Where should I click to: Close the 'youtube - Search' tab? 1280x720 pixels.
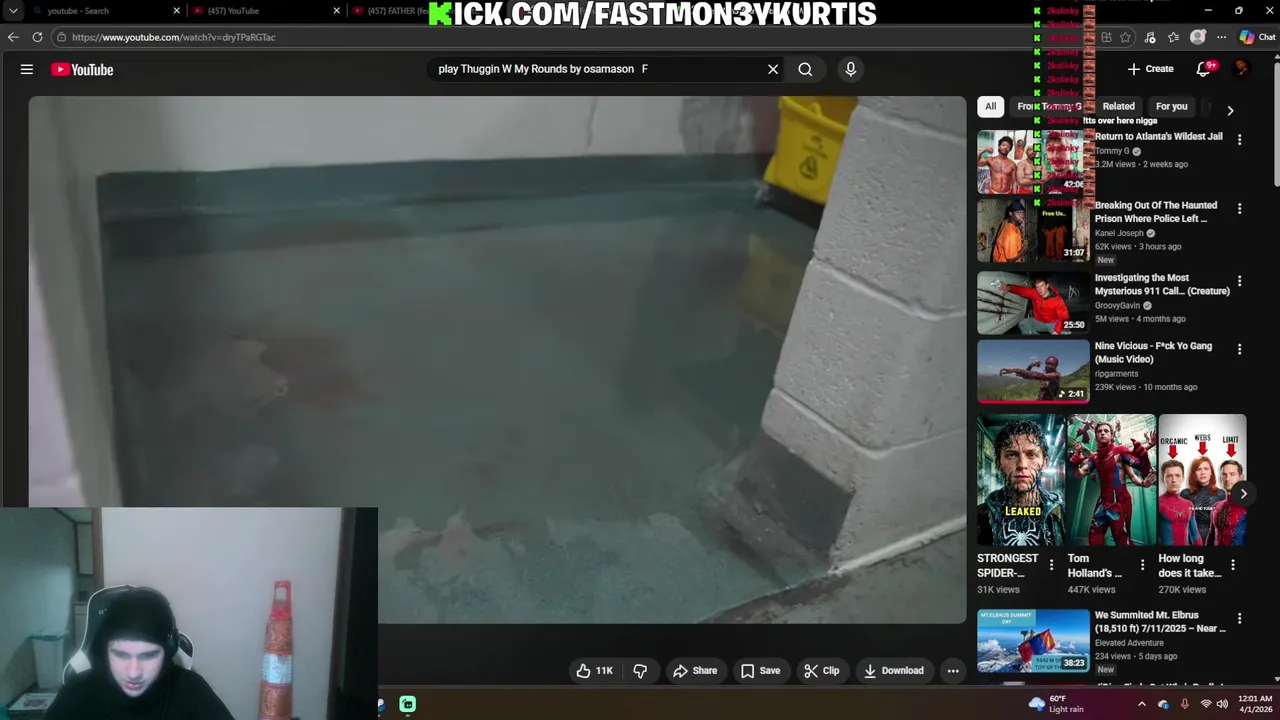pyautogui.click(x=177, y=11)
